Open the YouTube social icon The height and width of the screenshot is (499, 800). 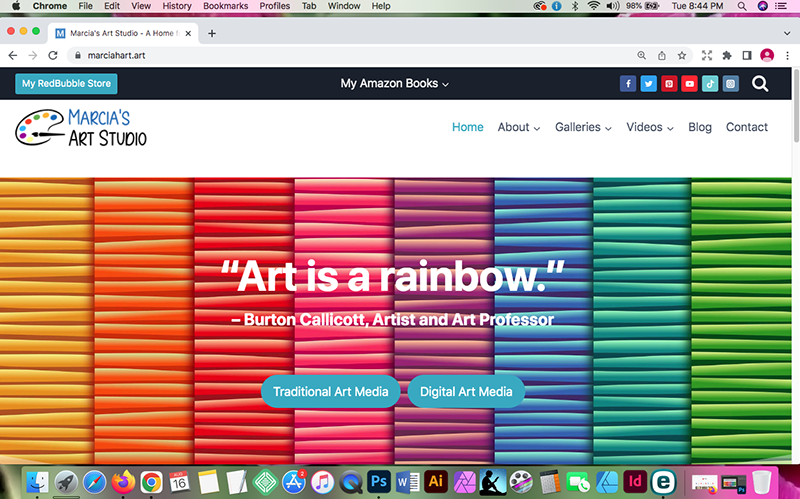pyautogui.click(x=689, y=84)
